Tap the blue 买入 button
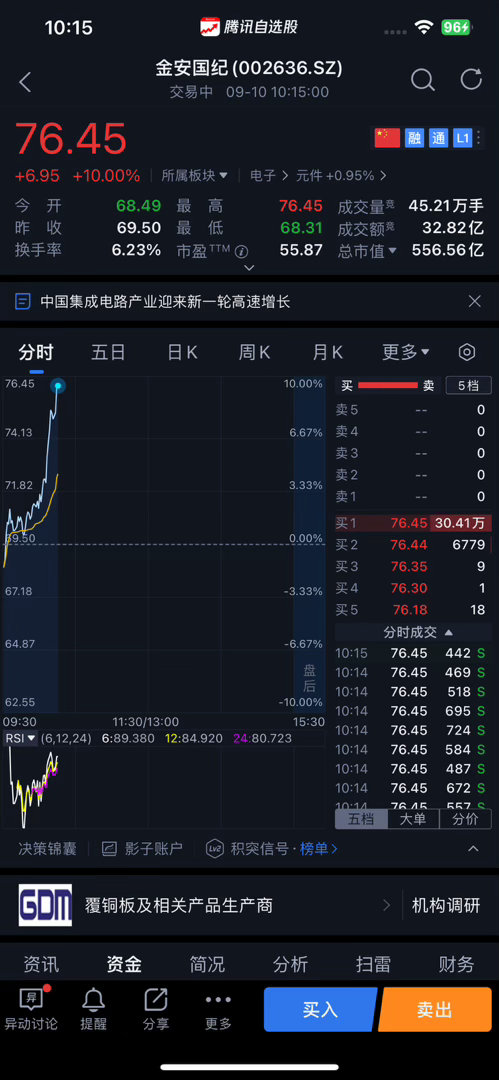 320,1010
